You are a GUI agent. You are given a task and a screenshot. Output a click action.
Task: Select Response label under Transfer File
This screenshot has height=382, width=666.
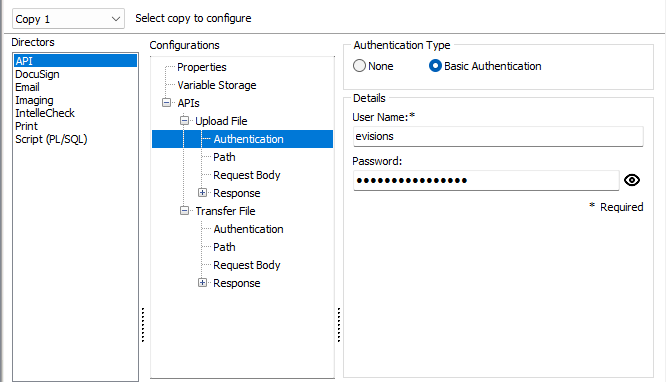[x=237, y=283]
